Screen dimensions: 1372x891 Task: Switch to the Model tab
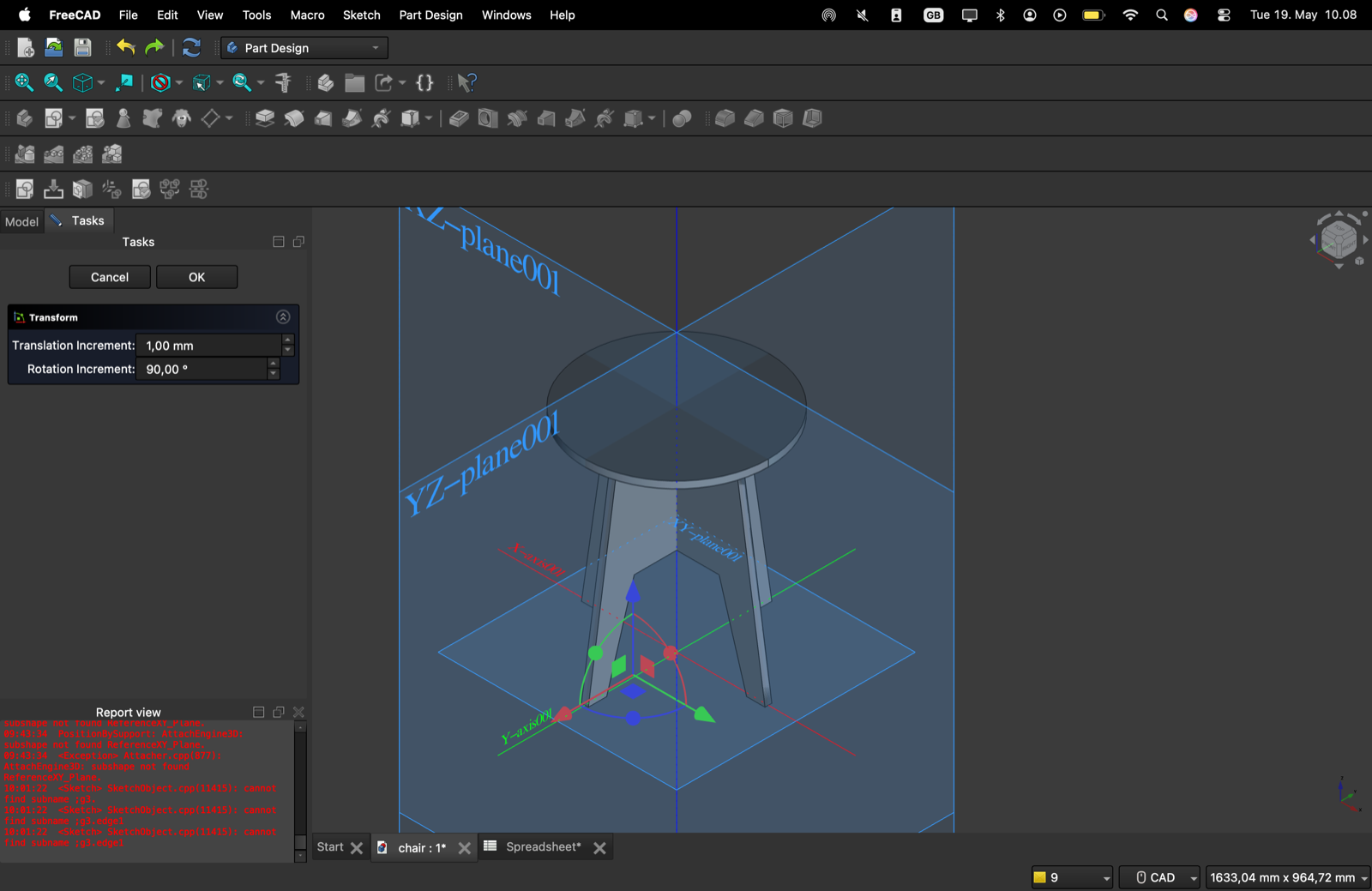point(21,221)
